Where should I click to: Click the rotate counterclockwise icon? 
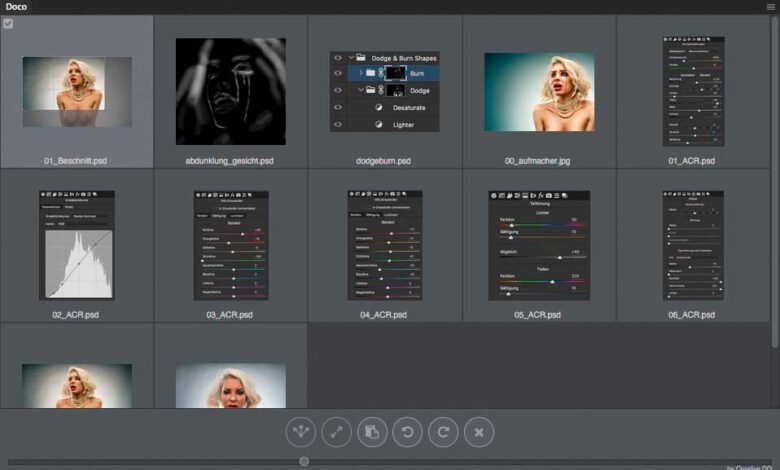click(x=408, y=432)
